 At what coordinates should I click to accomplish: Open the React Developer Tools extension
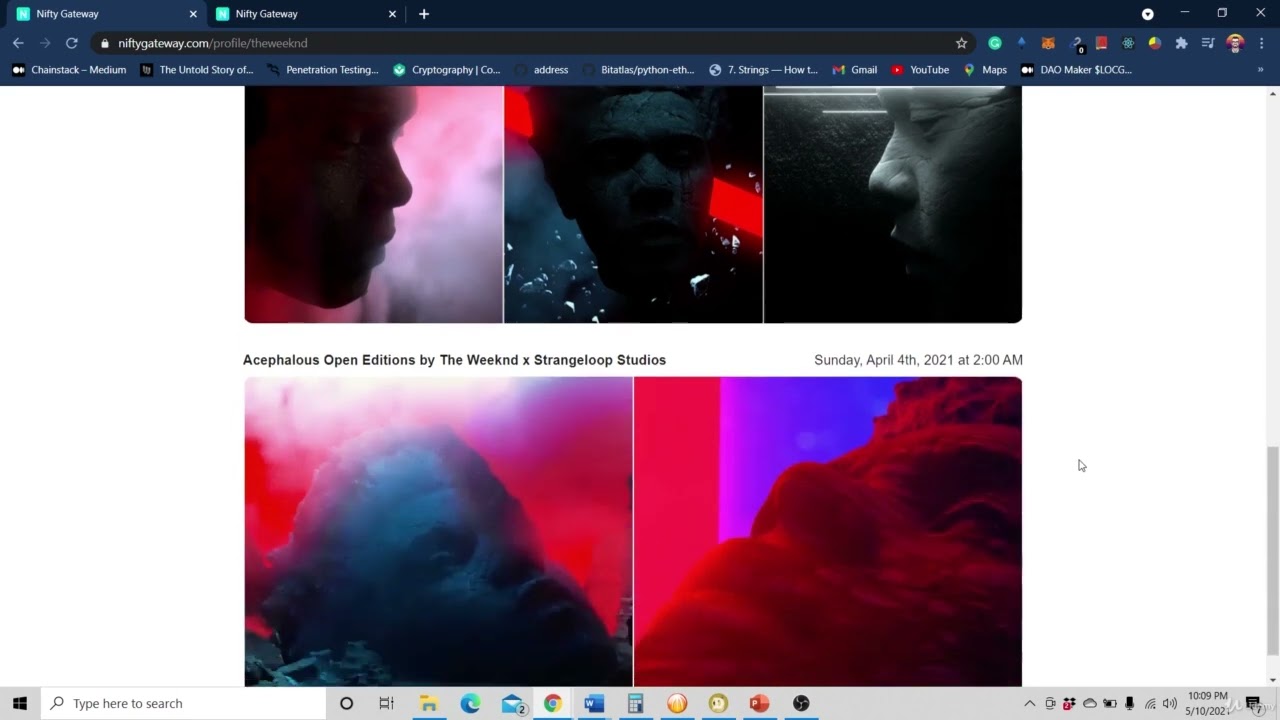(1128, 43)
